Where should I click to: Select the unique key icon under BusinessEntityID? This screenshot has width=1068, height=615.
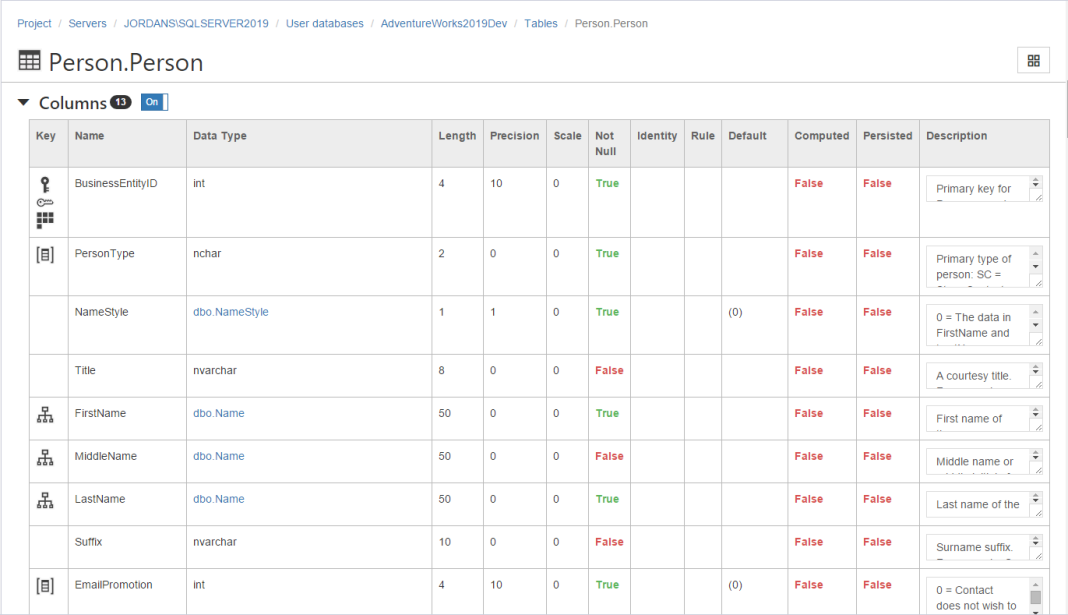pos(47,201)
